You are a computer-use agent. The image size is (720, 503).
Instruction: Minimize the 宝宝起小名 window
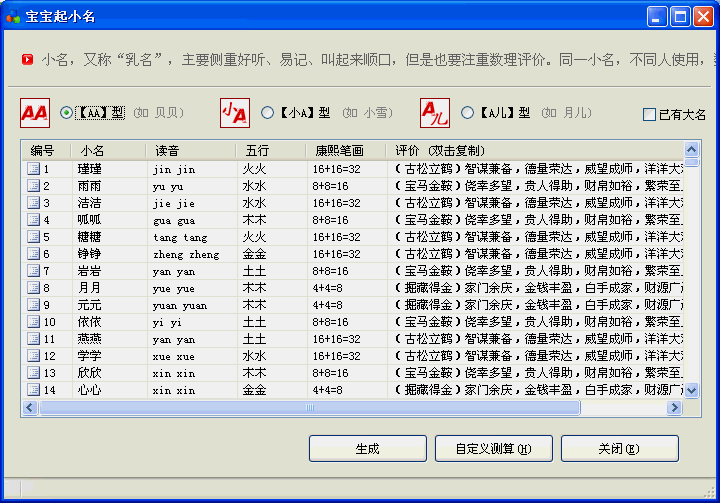657,17
